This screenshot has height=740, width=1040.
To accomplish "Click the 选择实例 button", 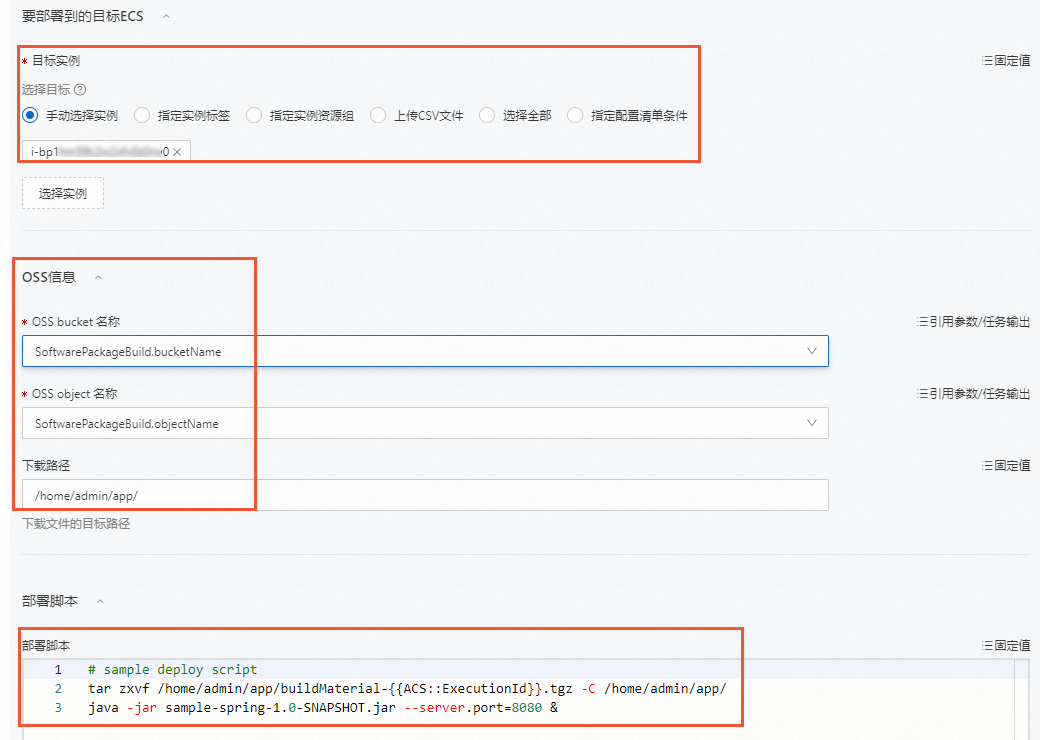I will click(63, 194).
